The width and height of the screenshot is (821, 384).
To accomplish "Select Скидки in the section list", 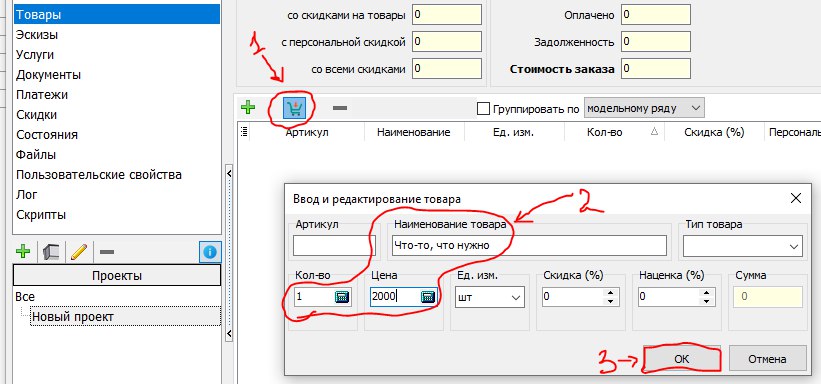I will (117, 115).
